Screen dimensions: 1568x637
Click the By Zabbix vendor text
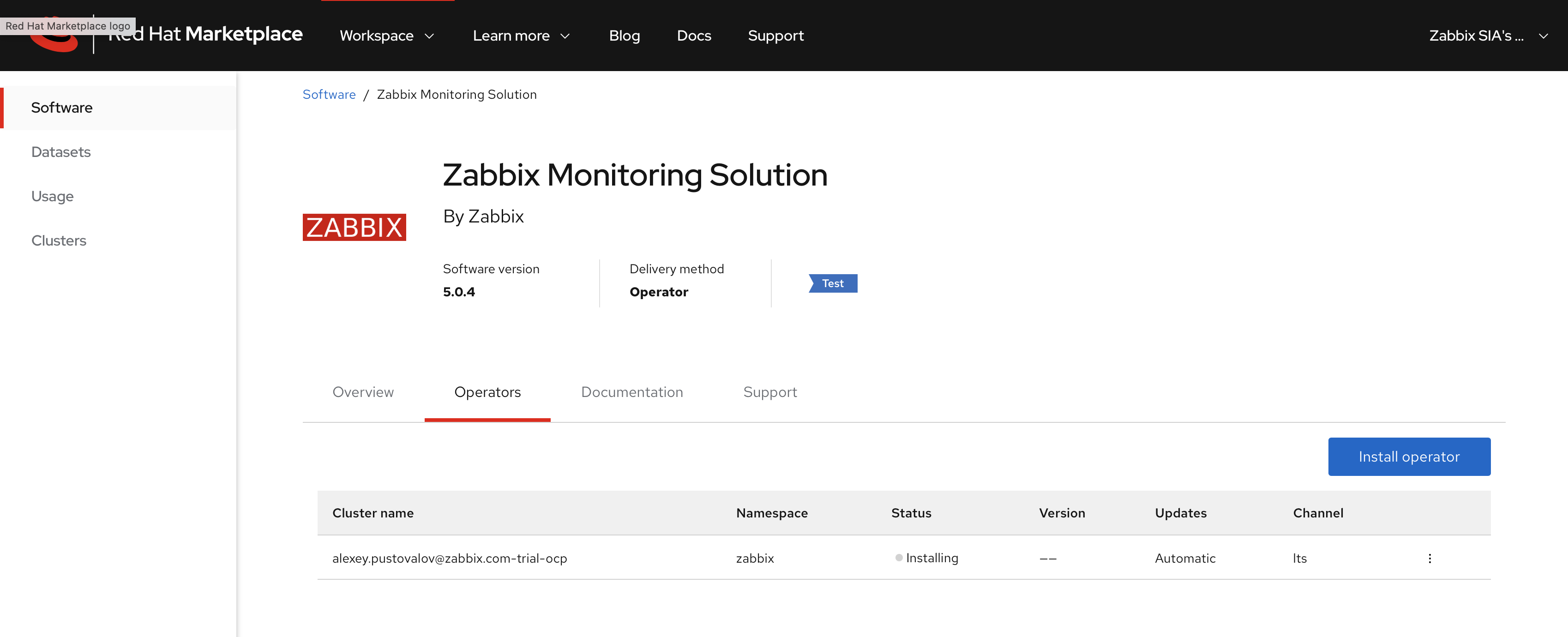tap(483, 216)
